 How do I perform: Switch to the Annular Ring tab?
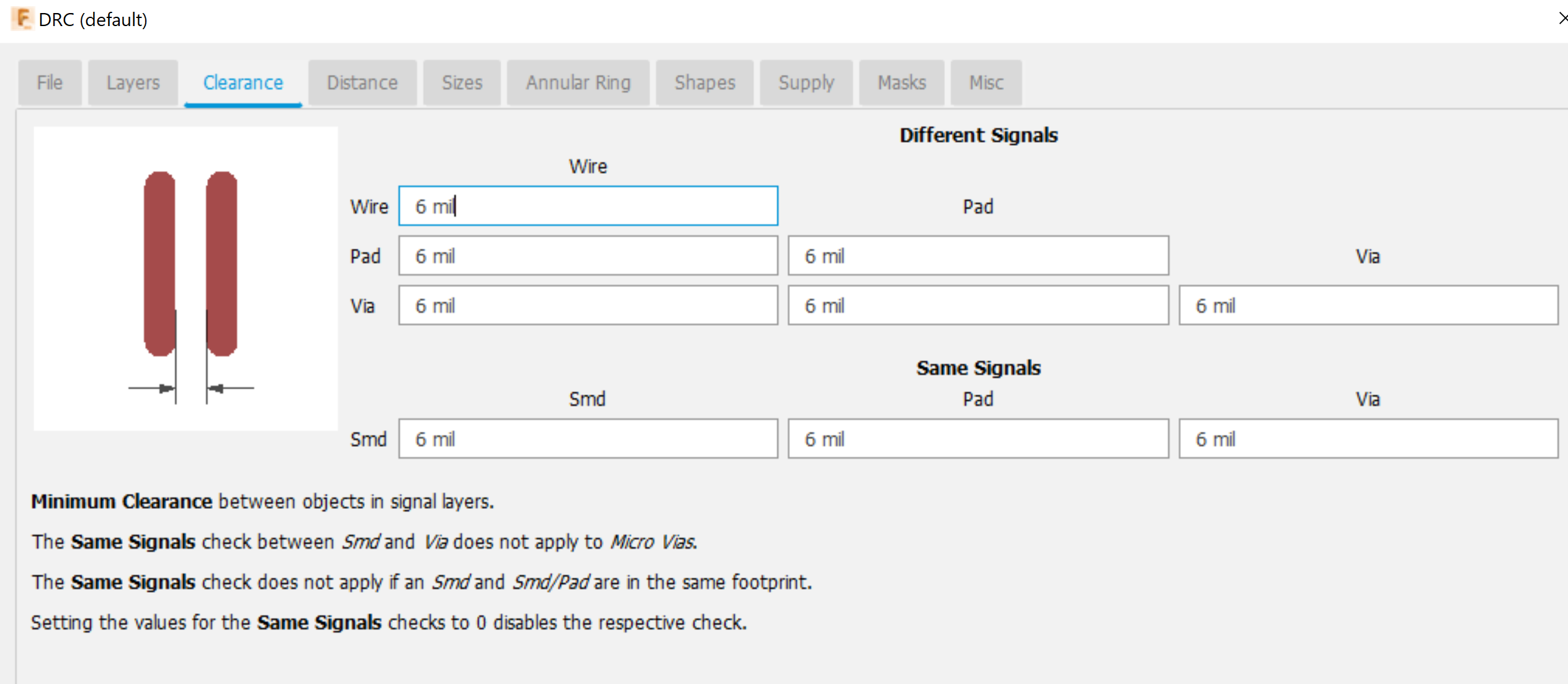(x=578, y=83)
